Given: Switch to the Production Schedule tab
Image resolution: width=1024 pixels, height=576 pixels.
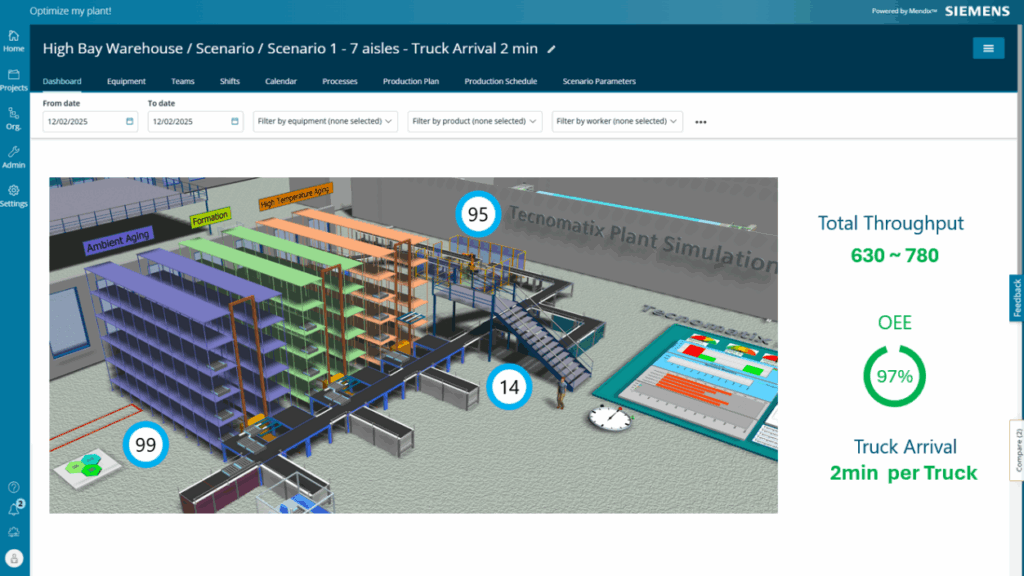Looking at the screenshot, I should [500, 81].
